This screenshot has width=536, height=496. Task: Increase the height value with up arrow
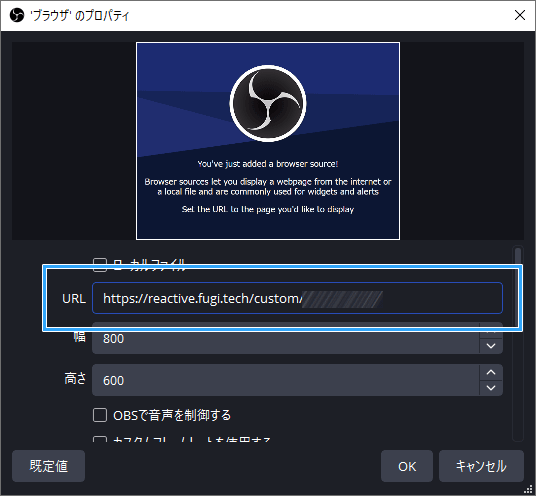[x=491, y=372]
